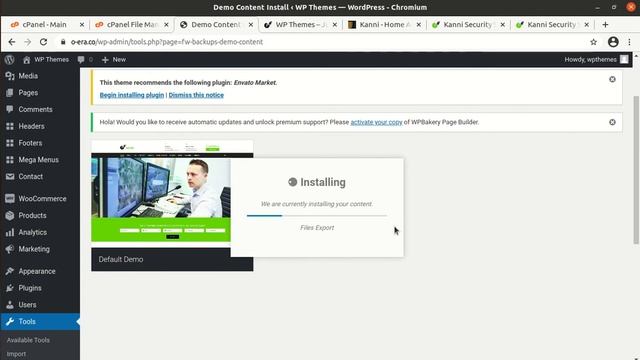
Task: Click the plus New item in the admin bar
Action: coord(114,60)
